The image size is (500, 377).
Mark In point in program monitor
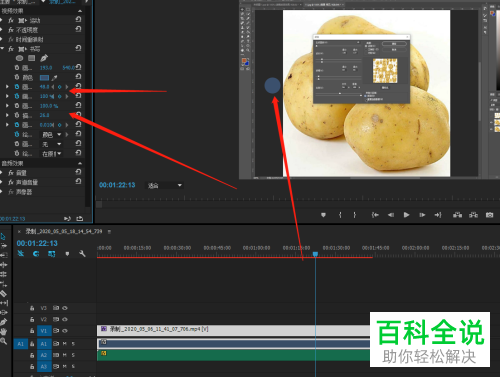(340, 215)
